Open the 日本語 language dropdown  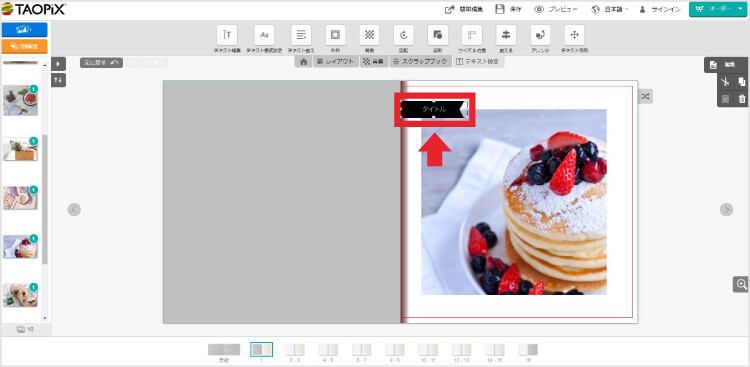pyautogui.click(x=610, y=9)
